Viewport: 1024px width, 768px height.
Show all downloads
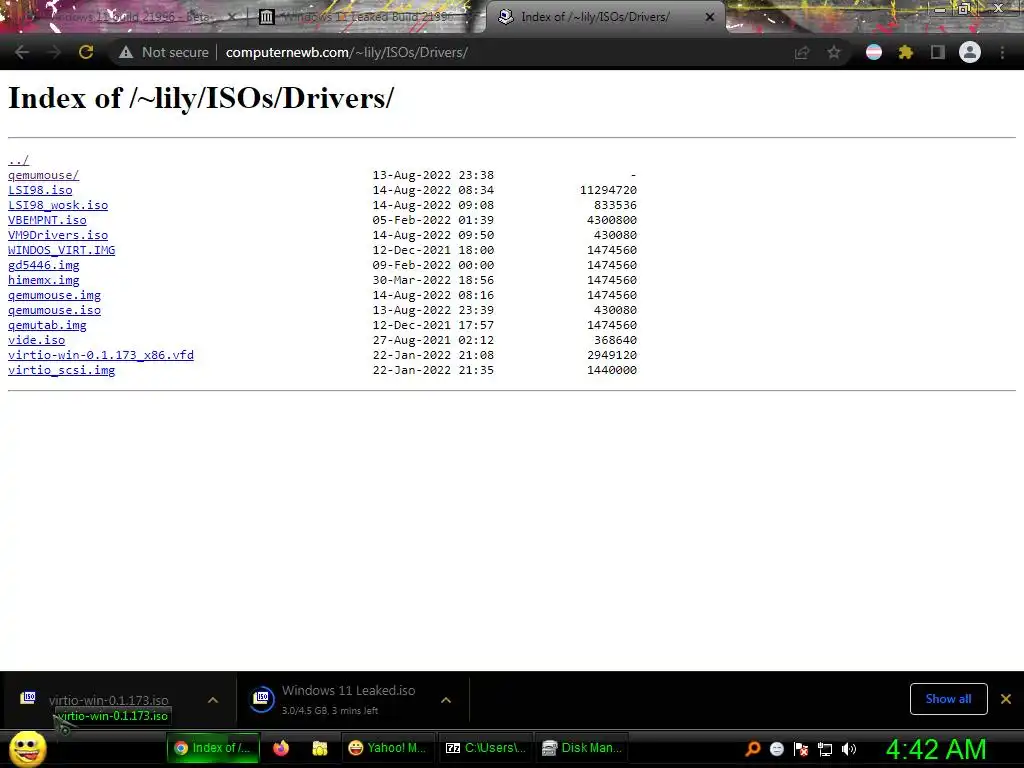(x=948, y=699)
